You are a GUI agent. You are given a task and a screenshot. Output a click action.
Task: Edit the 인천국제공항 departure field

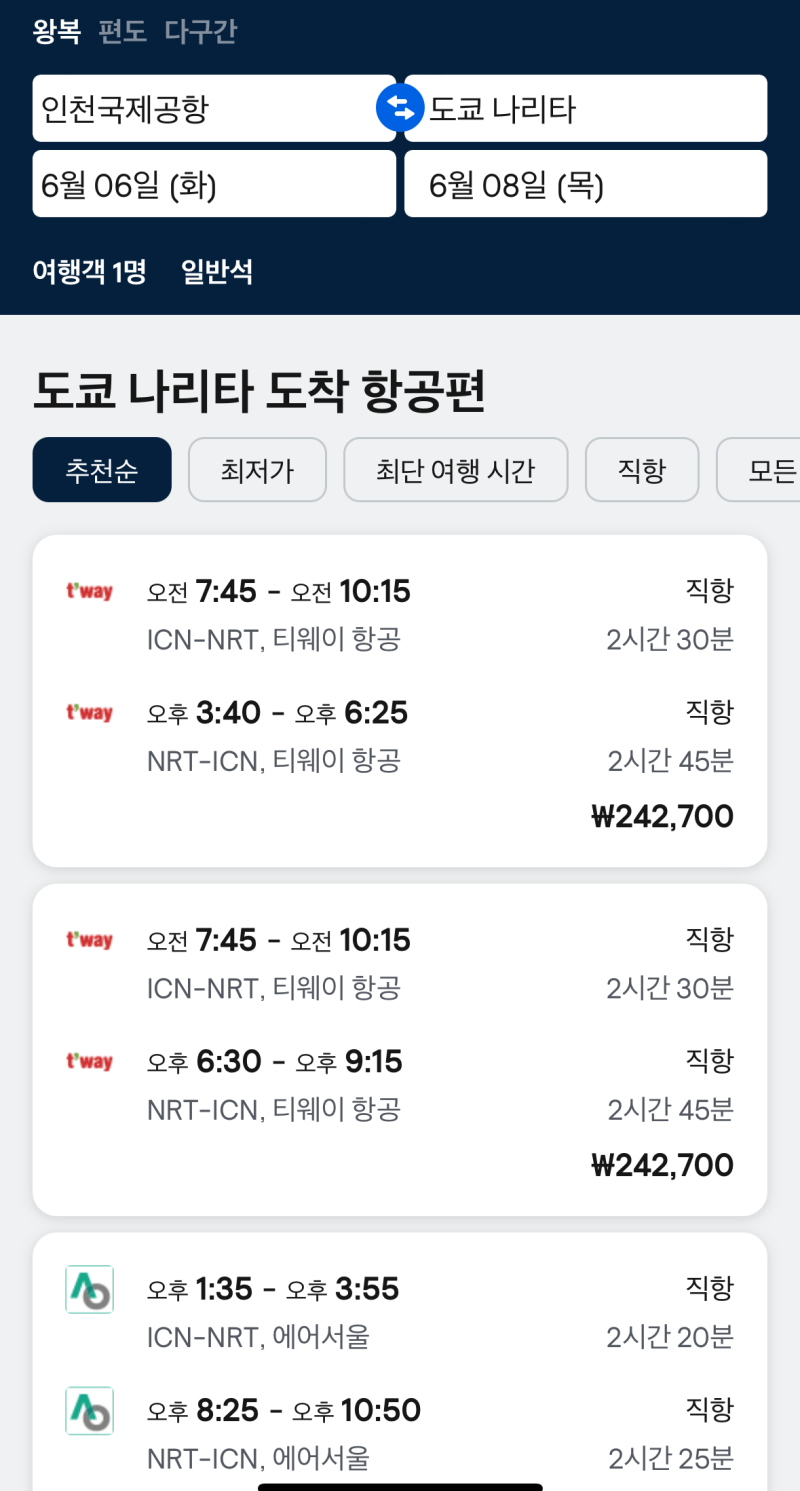tap(214, 108)
